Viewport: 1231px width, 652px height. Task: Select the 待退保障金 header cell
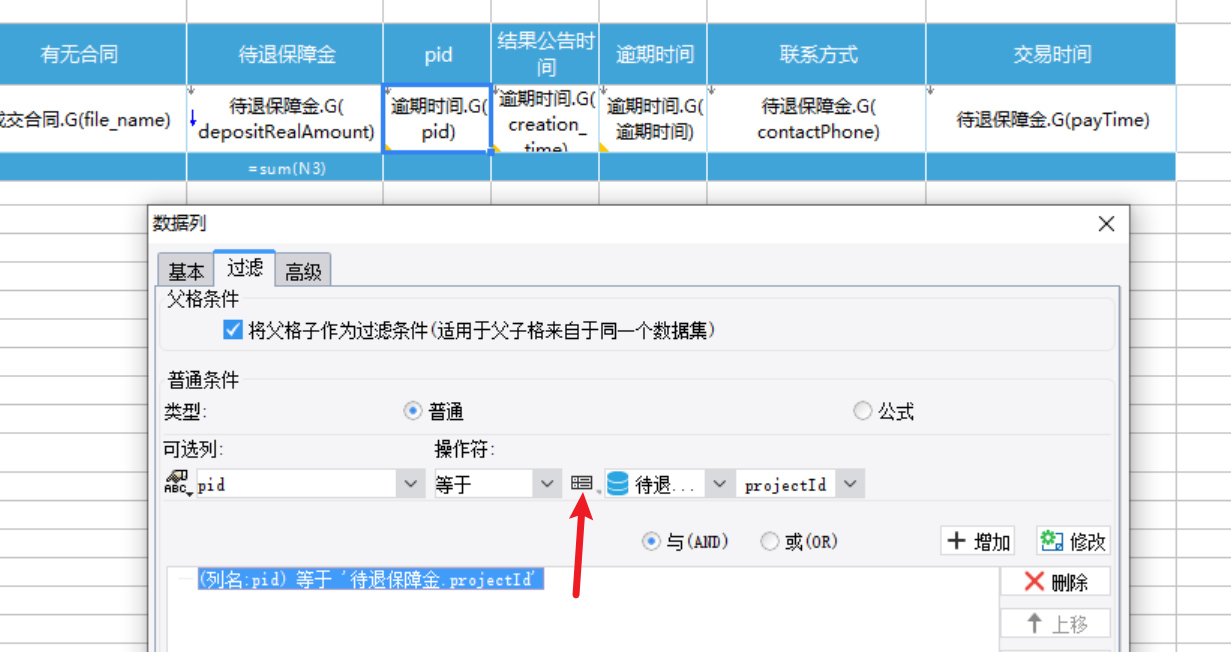click(285, 54)
